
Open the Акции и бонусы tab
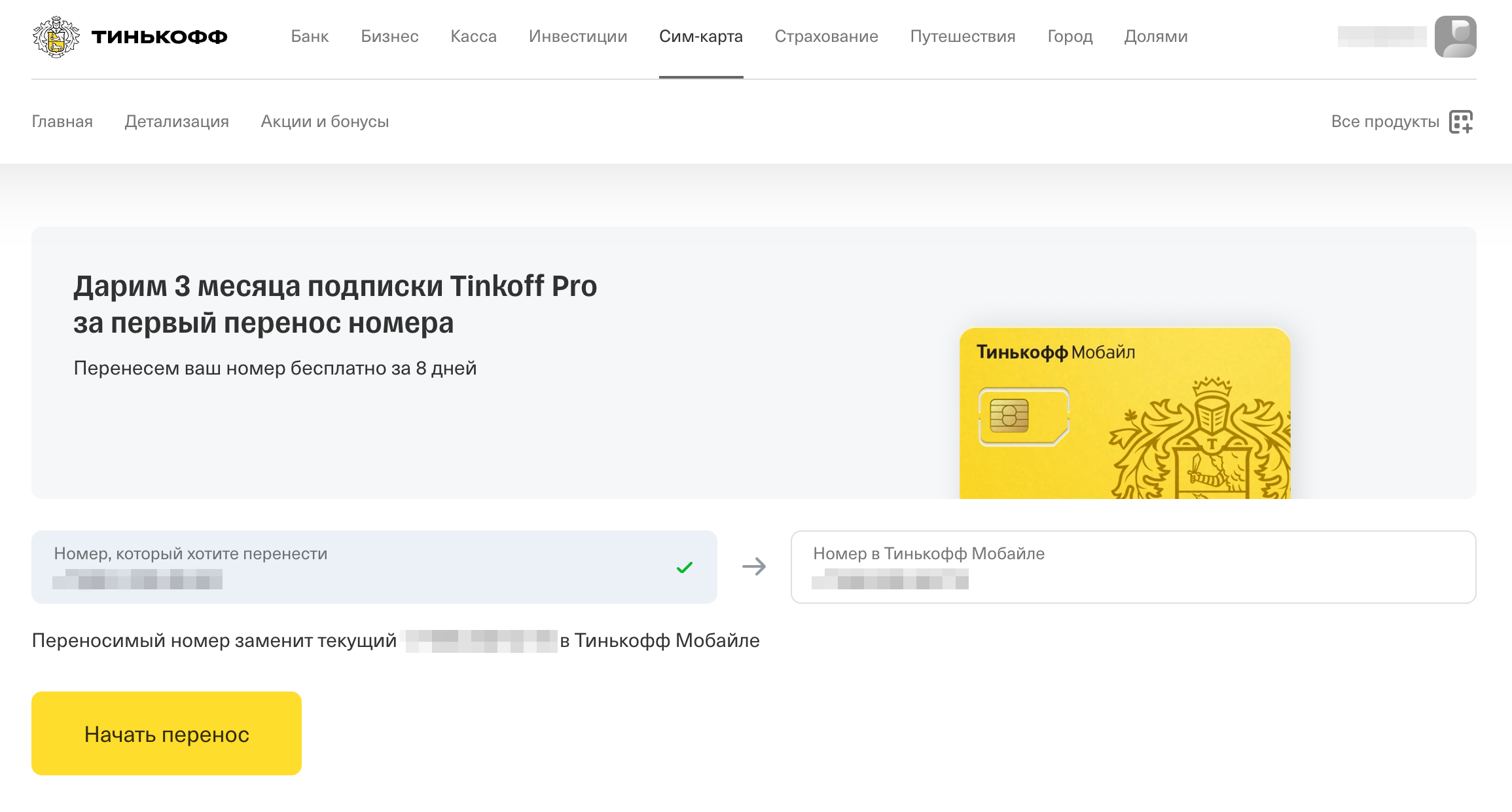click(325, 122)
